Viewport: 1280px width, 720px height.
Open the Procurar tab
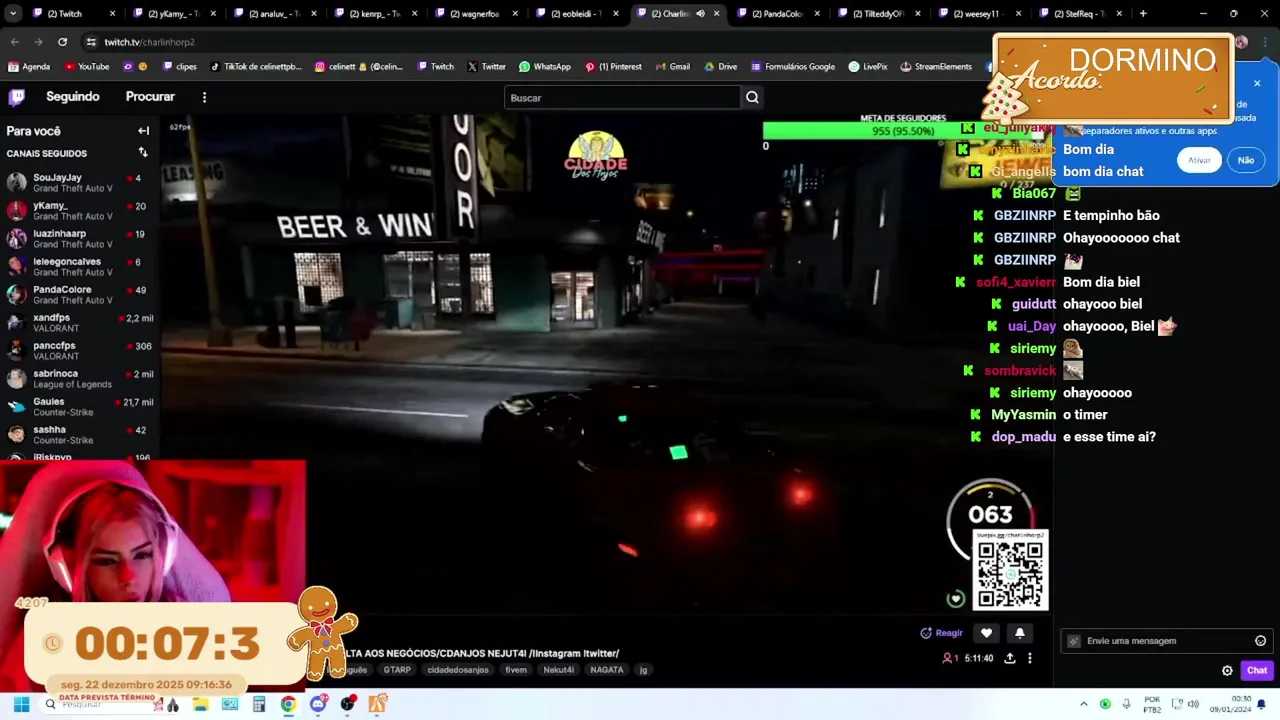point(150,97)
